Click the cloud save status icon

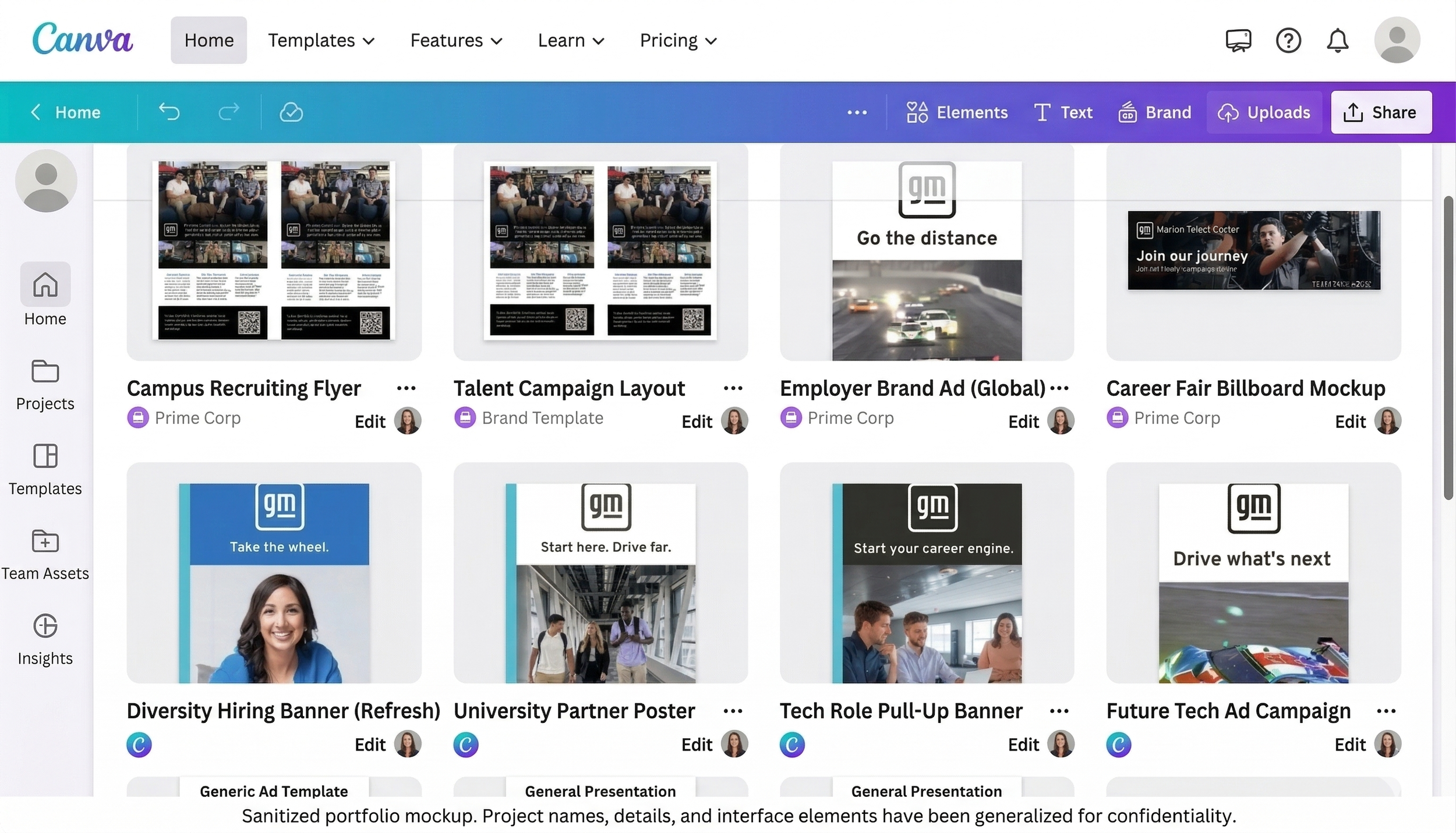pyautogui.click(x=291, y=112)
